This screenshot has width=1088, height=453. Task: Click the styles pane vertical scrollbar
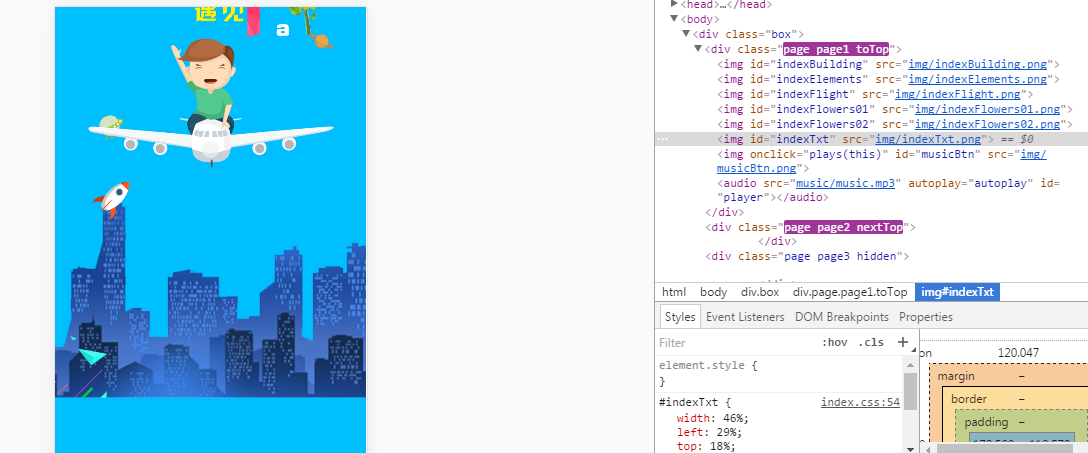coord(910,392)
